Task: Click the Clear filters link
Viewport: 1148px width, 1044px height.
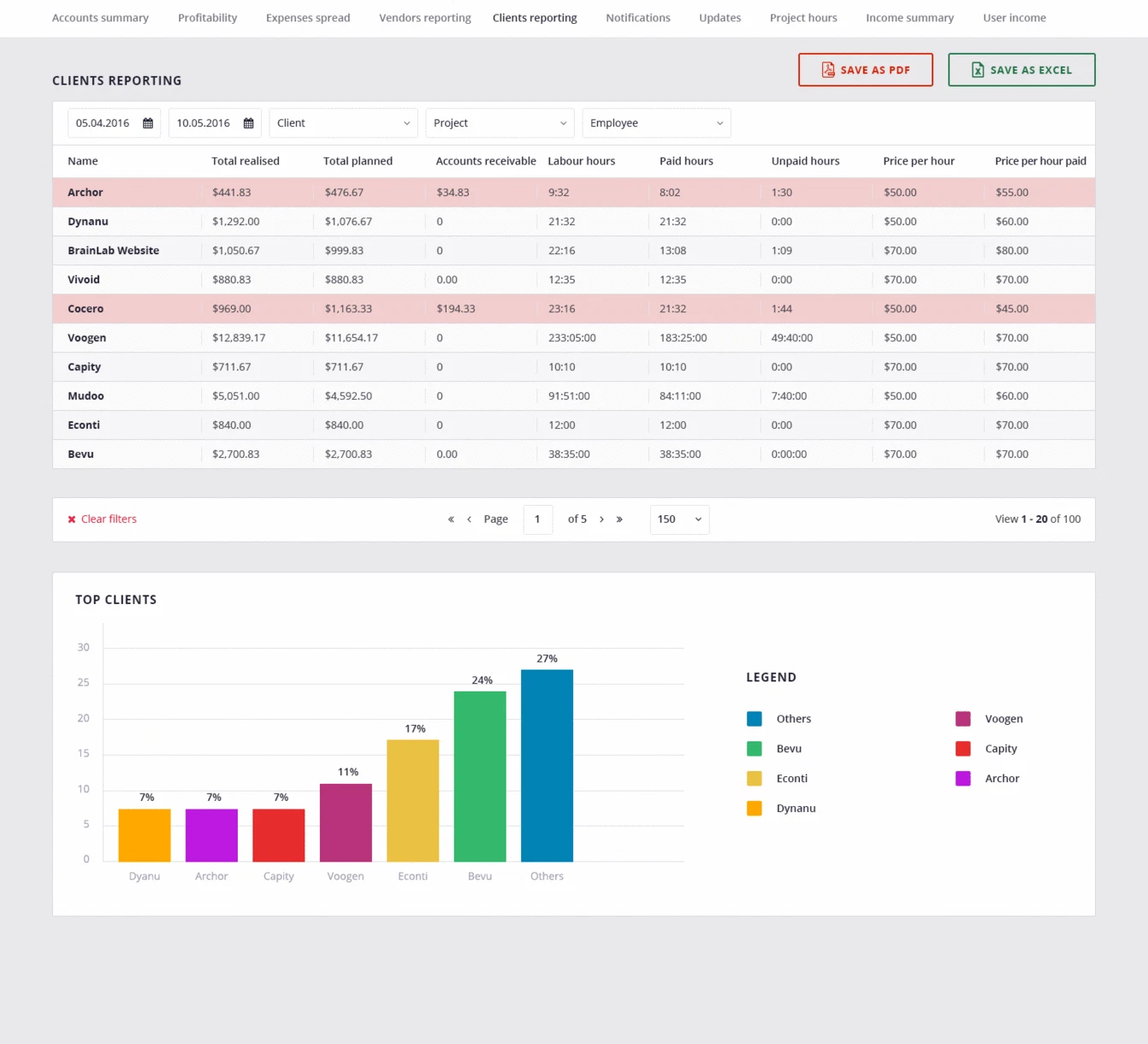Action: [109, 519]
